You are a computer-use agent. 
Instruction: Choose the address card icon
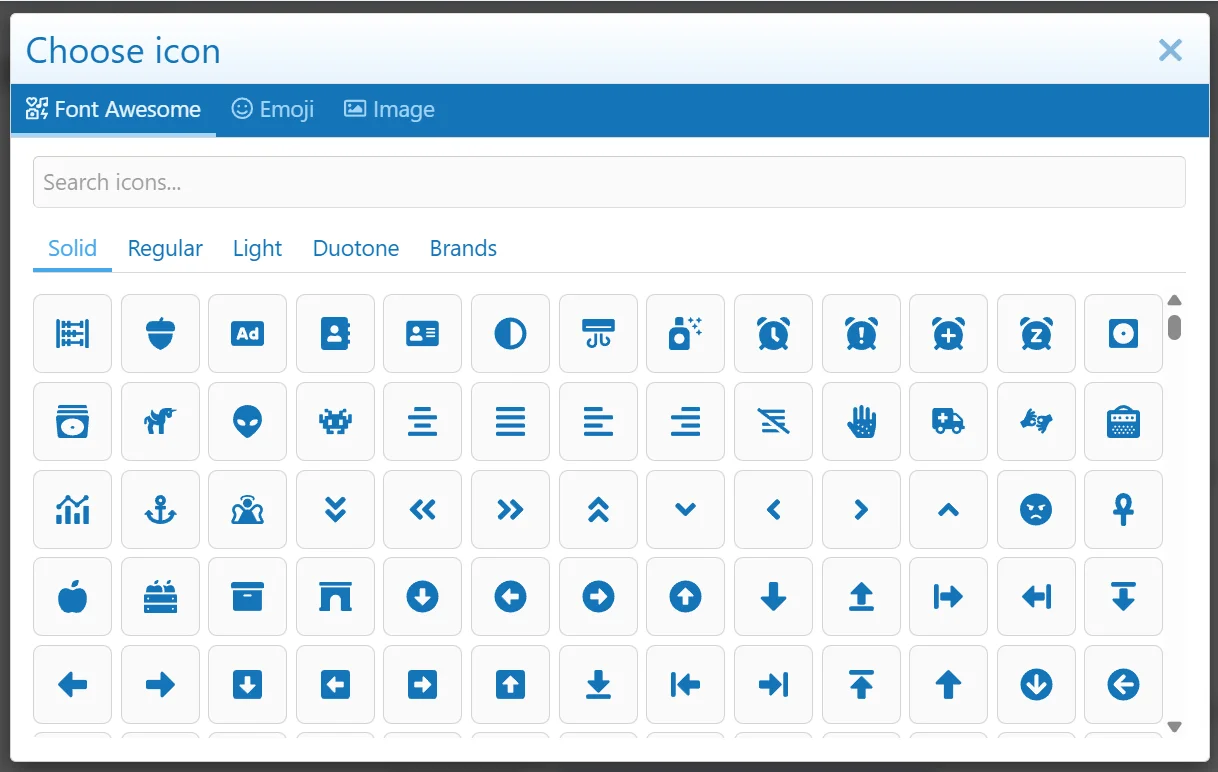tap(422, 333)
